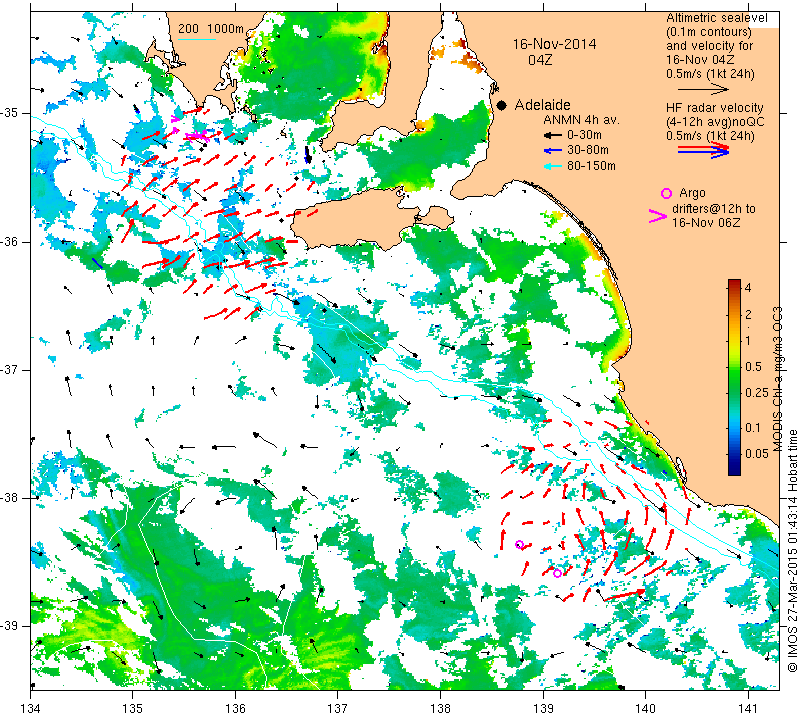Select the date label 16-Nov-2014

(554, 44)
